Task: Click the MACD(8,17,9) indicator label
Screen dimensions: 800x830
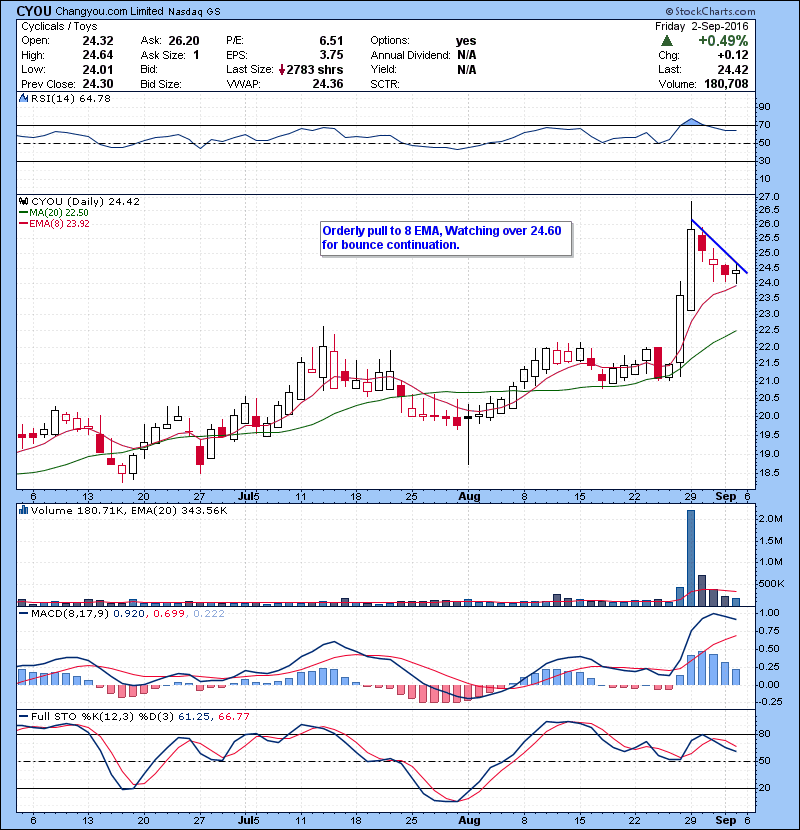Action: 70,614
